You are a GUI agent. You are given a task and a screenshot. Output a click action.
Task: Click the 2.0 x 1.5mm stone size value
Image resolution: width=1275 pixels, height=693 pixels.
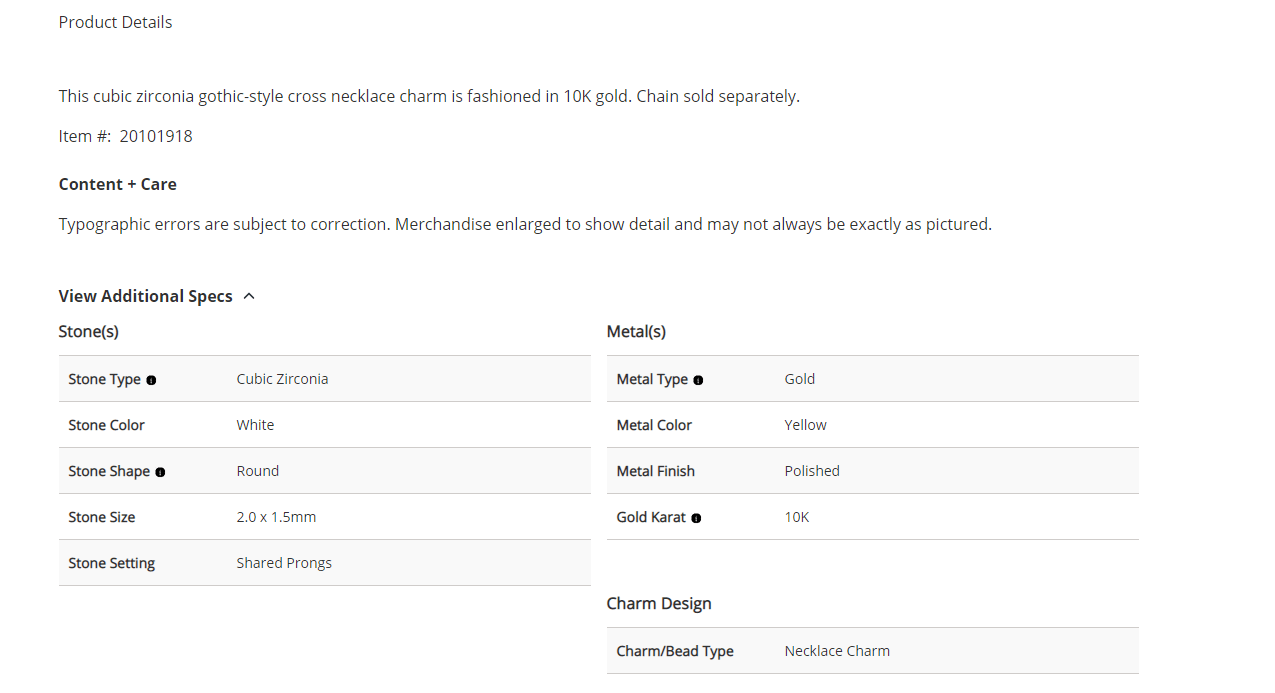(x=276, y=517)
